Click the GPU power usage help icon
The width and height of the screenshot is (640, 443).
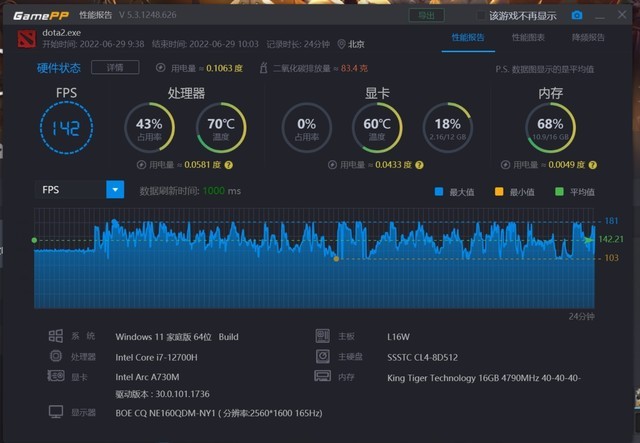click(x=419, y=165)
